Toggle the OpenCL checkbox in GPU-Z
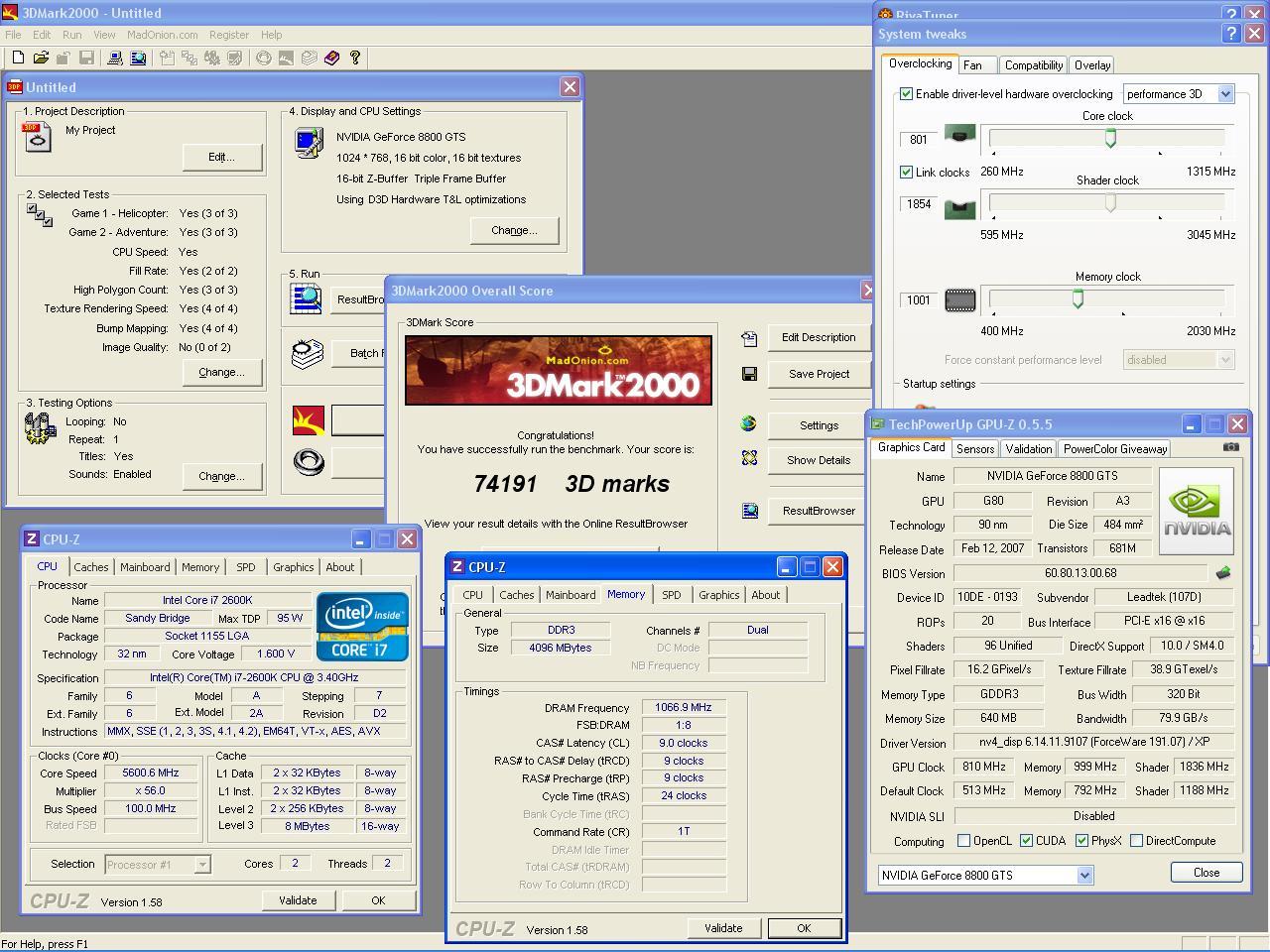This screenshot has width=1270, height=952. [x=963, y=841]
